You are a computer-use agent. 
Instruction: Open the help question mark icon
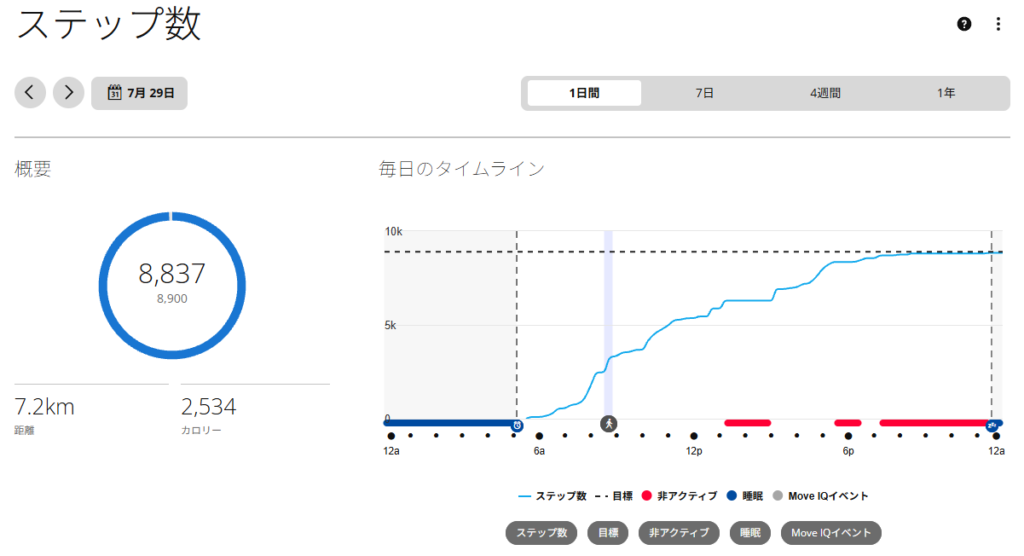(x=964, y=24)
